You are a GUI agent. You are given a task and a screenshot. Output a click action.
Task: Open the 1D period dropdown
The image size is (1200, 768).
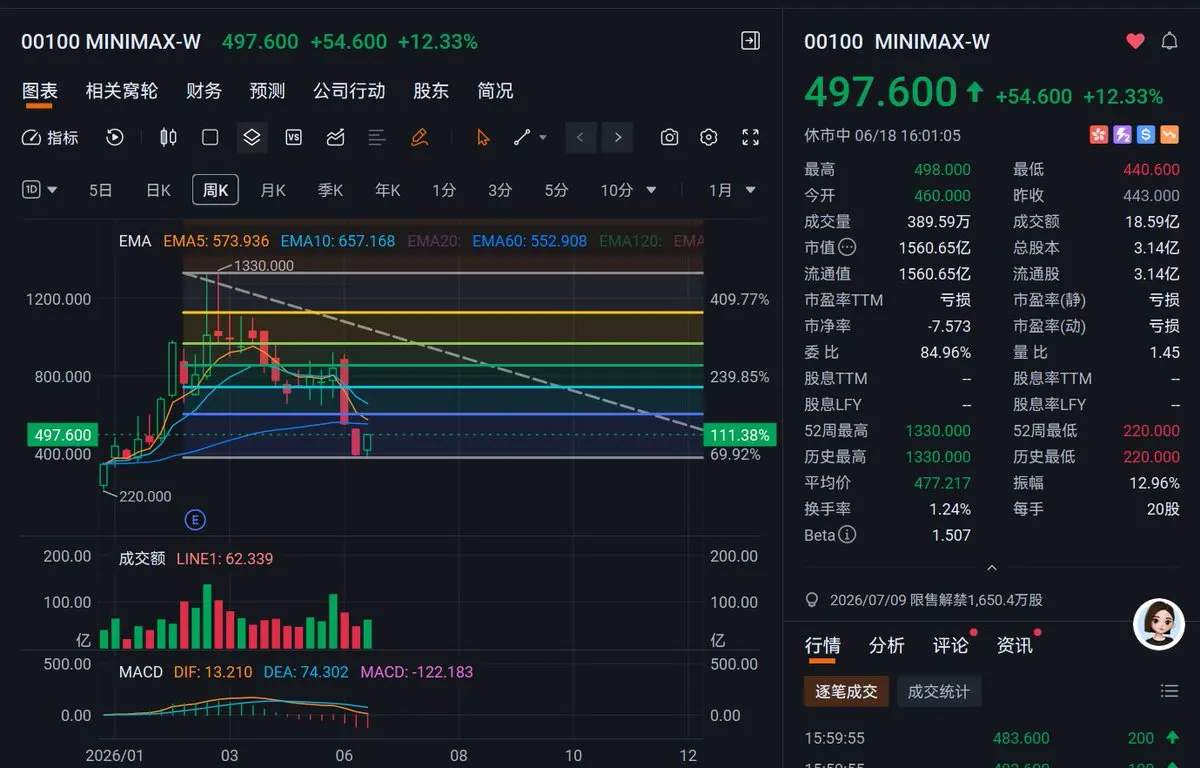click(40, 189)
